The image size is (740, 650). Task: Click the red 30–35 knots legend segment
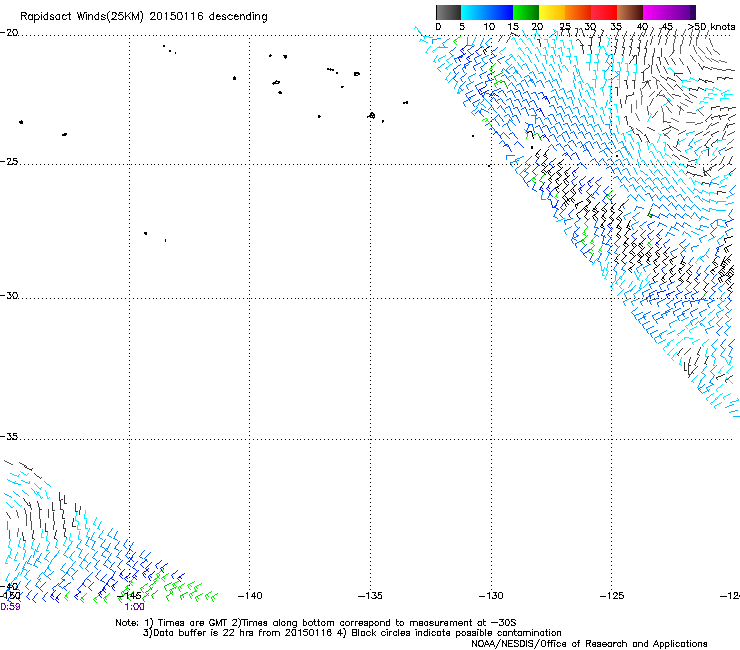(x=604, y=12)
